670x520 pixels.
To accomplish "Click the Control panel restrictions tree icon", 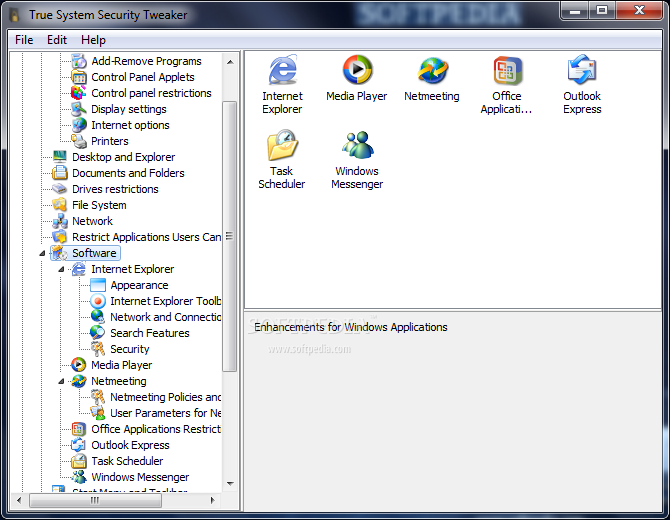I will coord(79,93).
